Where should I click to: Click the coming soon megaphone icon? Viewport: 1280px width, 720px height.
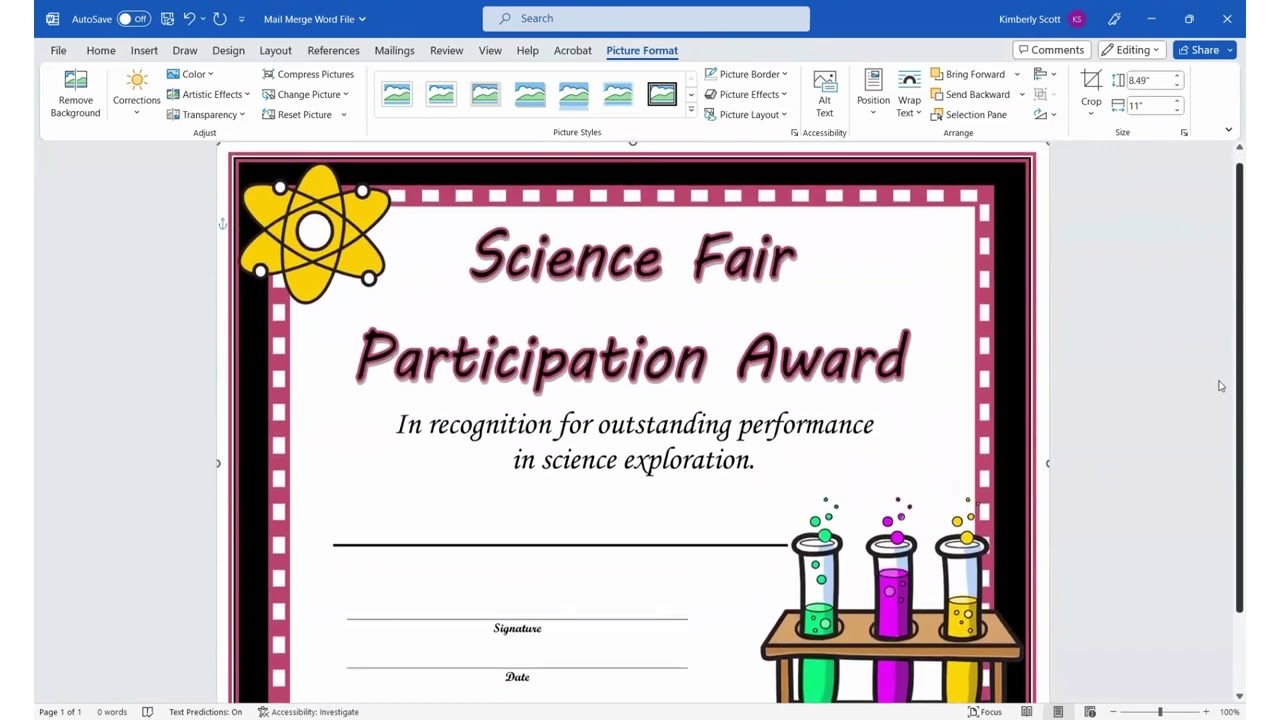pos(1114,19)
